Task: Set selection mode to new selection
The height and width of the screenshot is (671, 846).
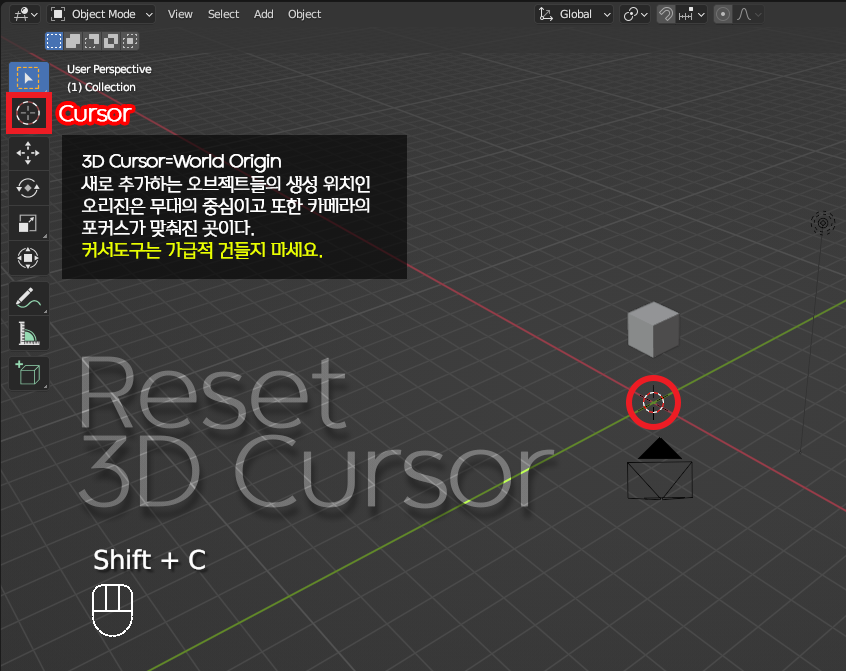Action: point(54,41)
